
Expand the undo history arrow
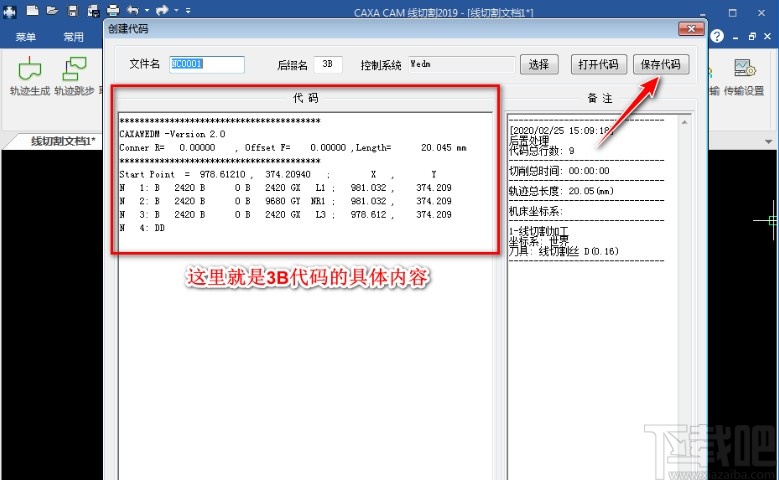(147, 10)
